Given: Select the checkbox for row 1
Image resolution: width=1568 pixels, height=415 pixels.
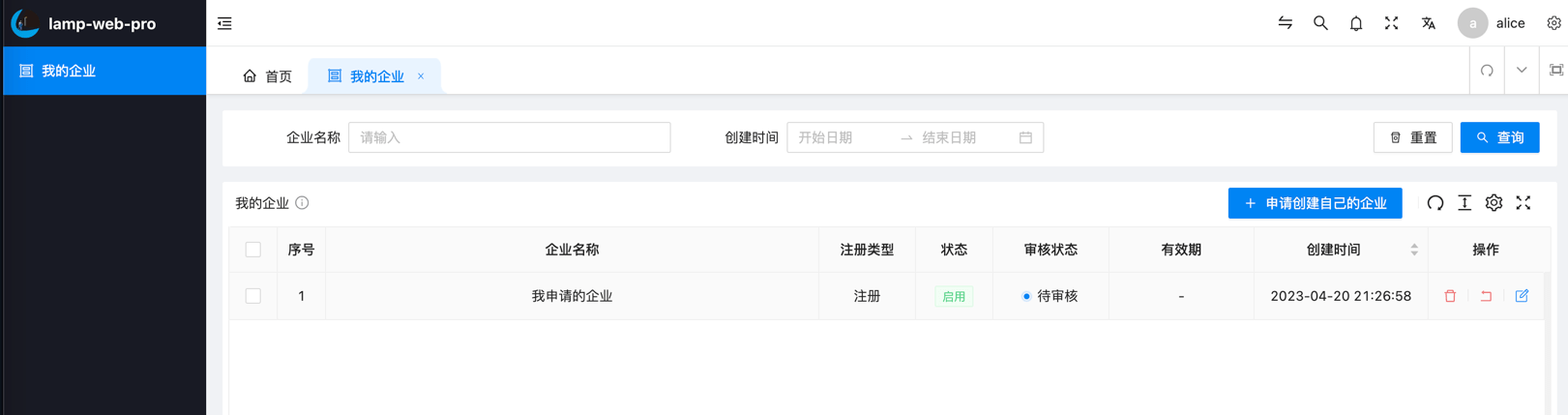Looking at the screenshot, I should (x=253, y=296).
